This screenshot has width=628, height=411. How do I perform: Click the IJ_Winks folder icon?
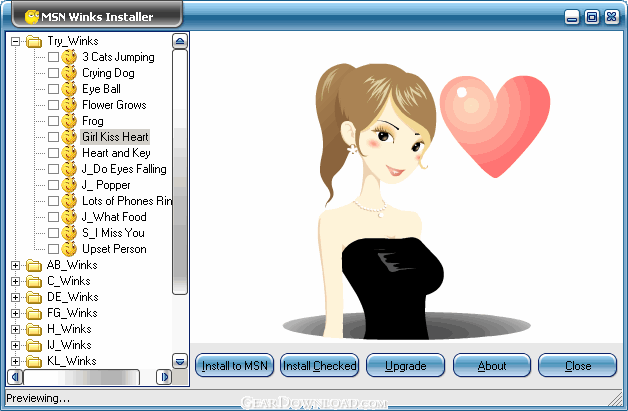pos(34,345)
